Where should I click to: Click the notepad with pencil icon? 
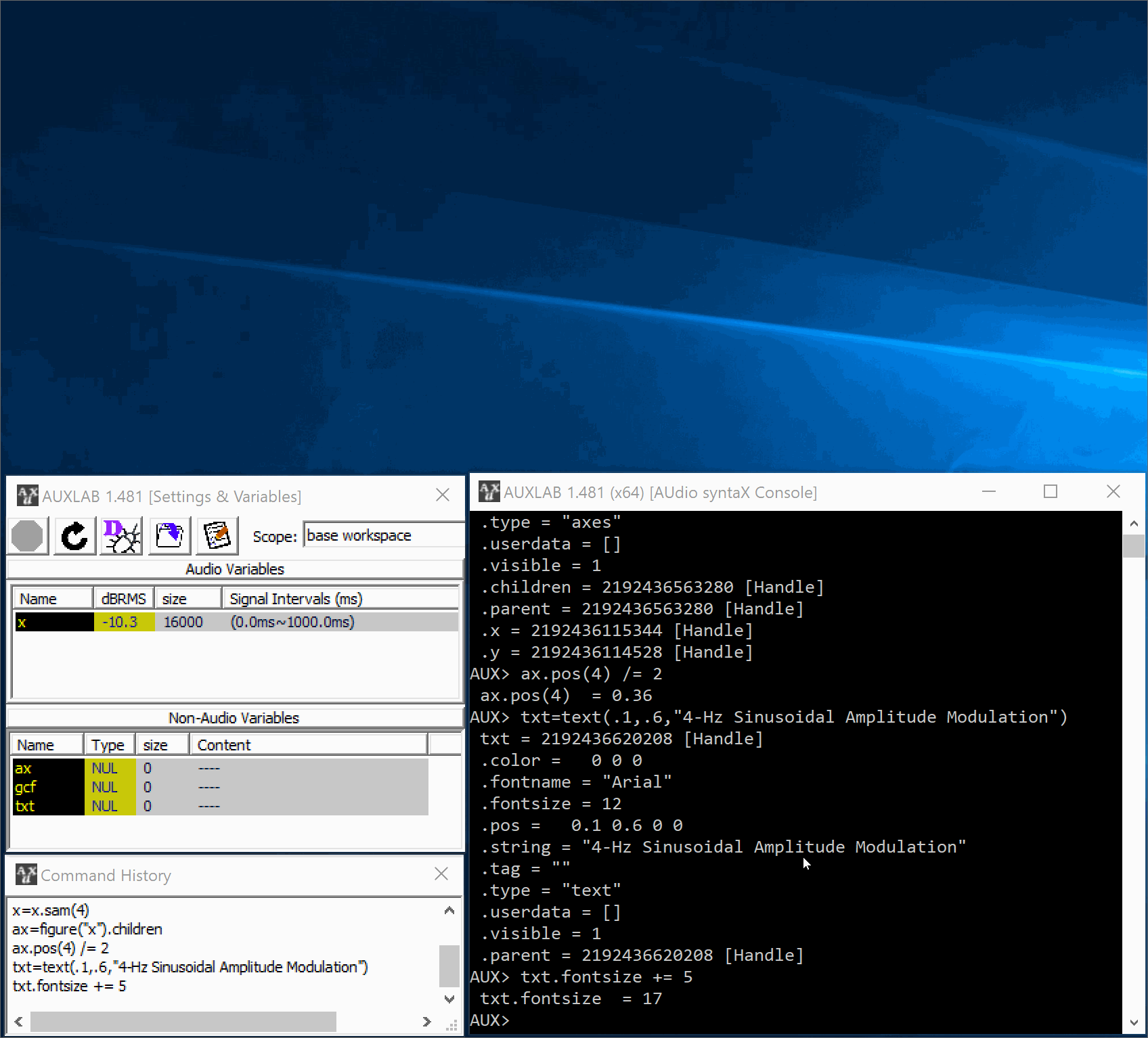pos(217,537)
